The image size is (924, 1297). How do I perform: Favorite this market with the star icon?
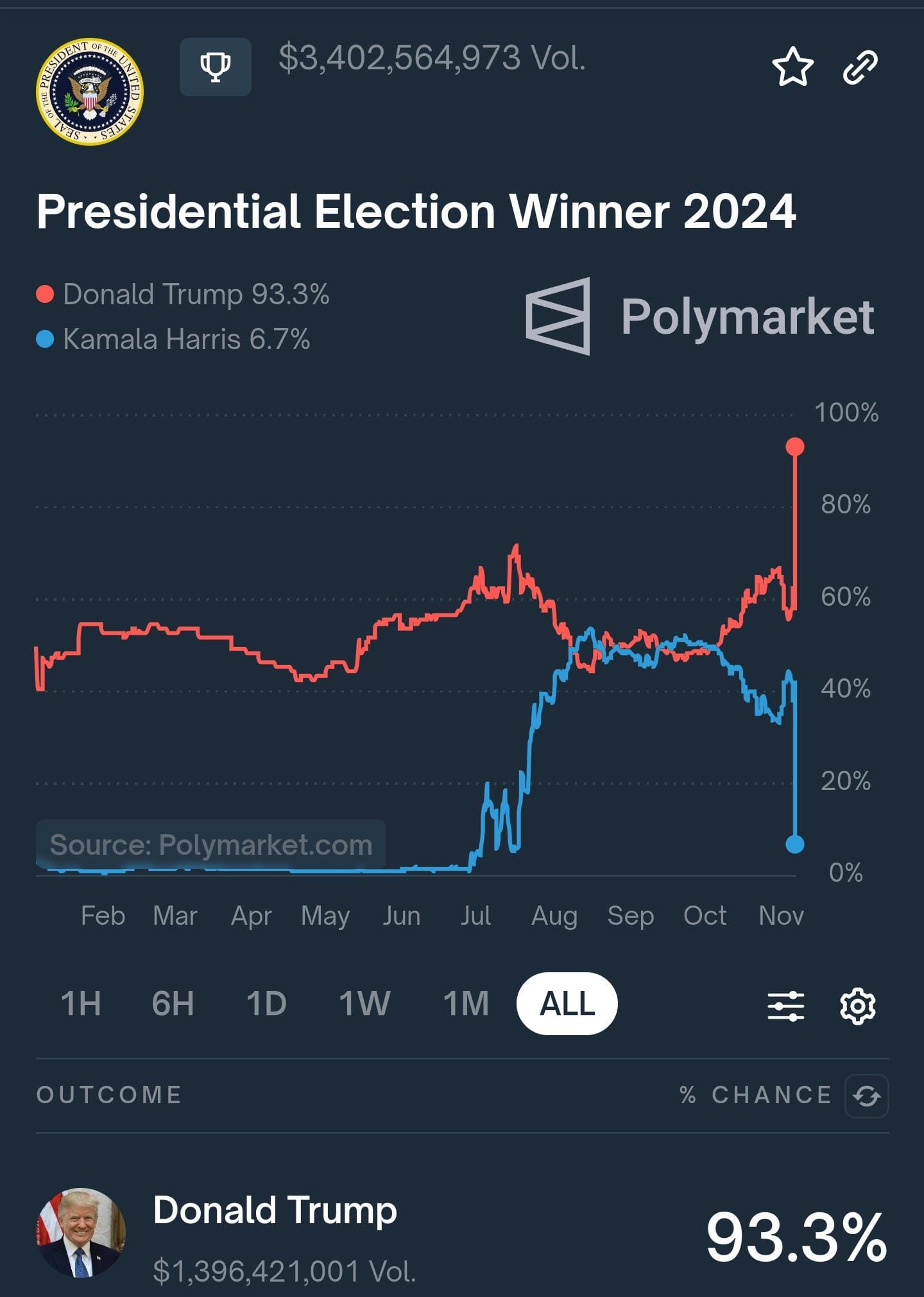coord(792,67)
